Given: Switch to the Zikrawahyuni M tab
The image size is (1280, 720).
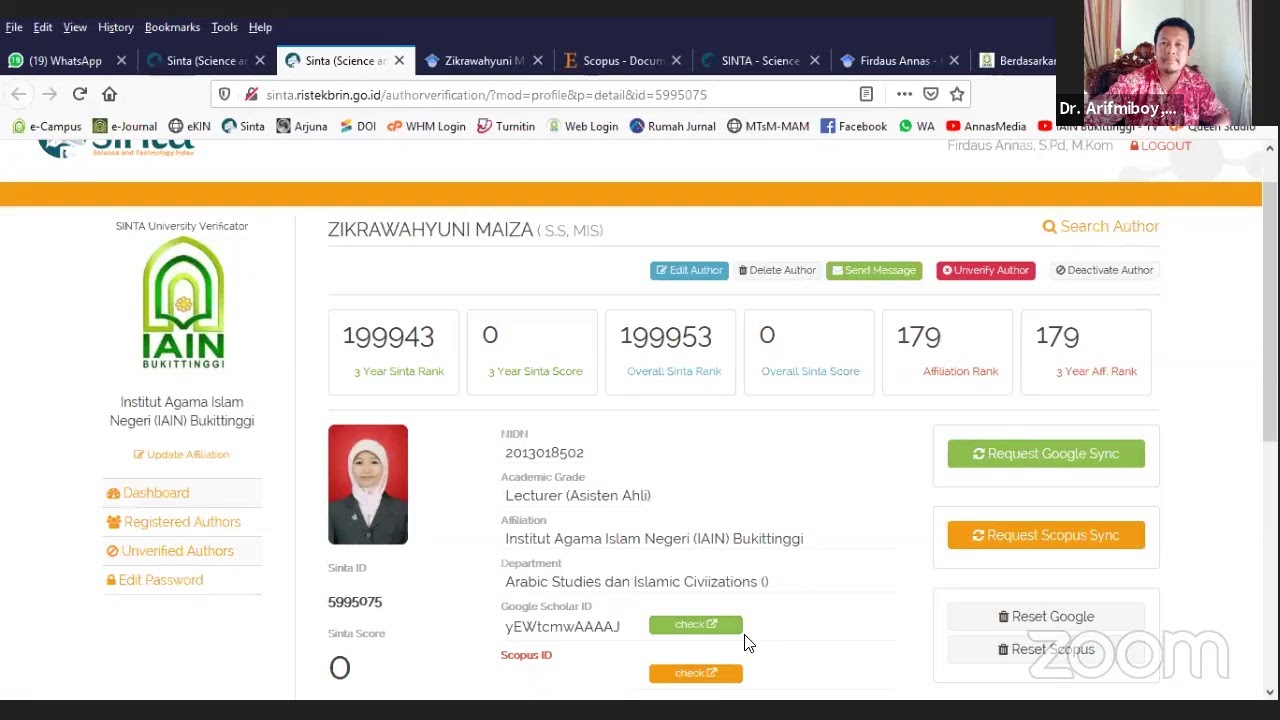Looking at the screenshot, I should (484, 61).
